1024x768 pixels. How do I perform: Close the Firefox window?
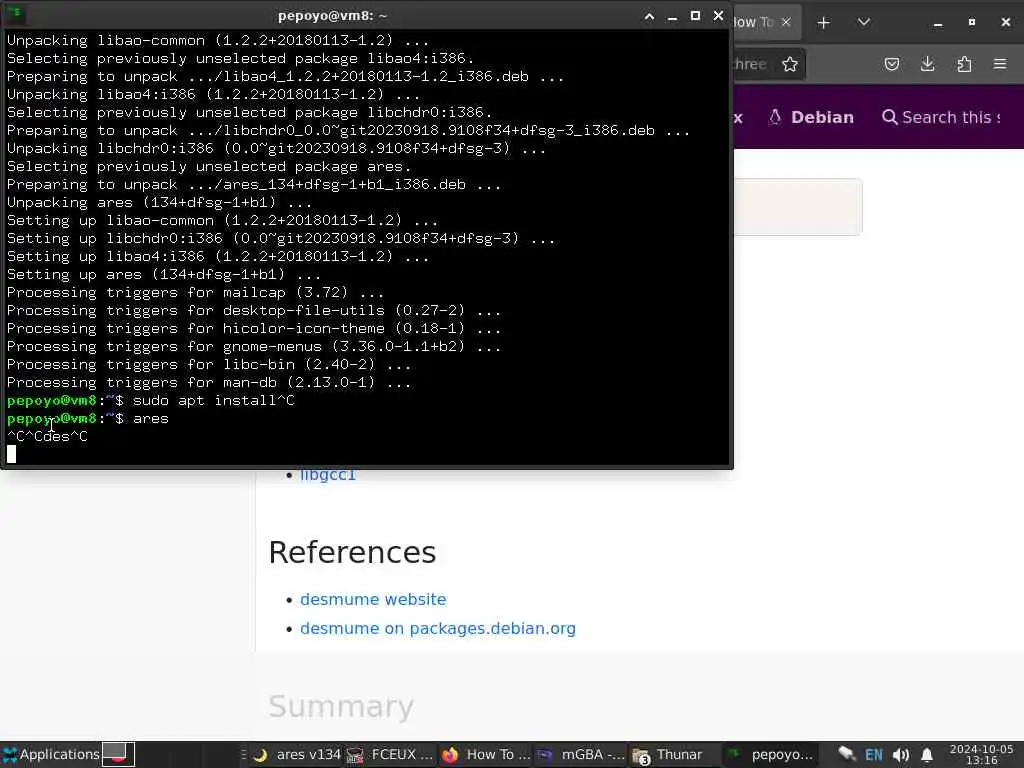pos(1006,22)
